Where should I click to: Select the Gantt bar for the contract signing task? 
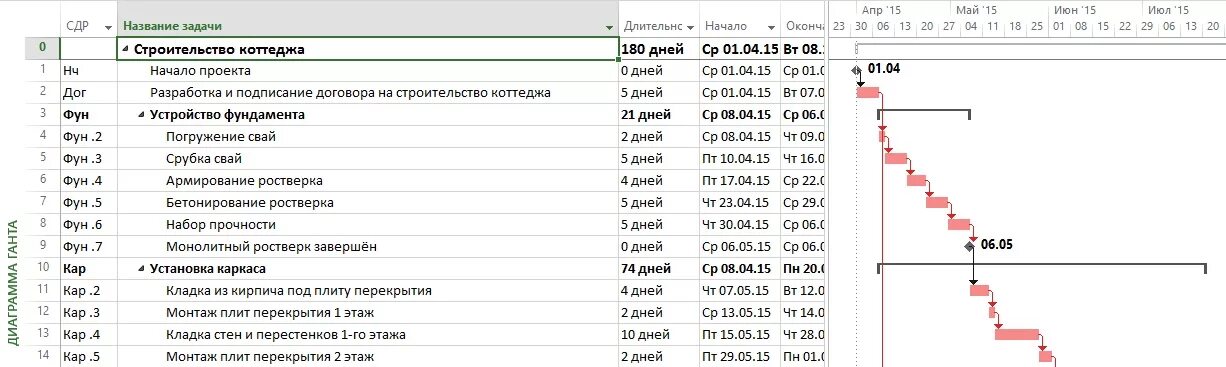click(x=868, y=93)
